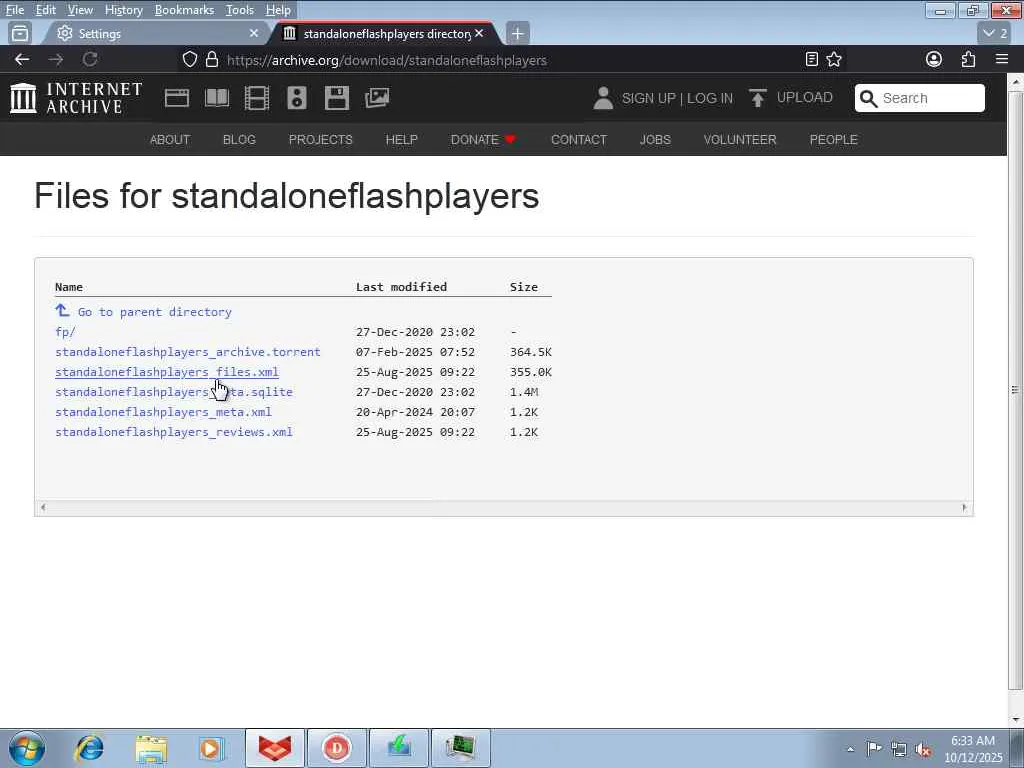Launch Internet Explorer from the taskbar

click(89, 748)
